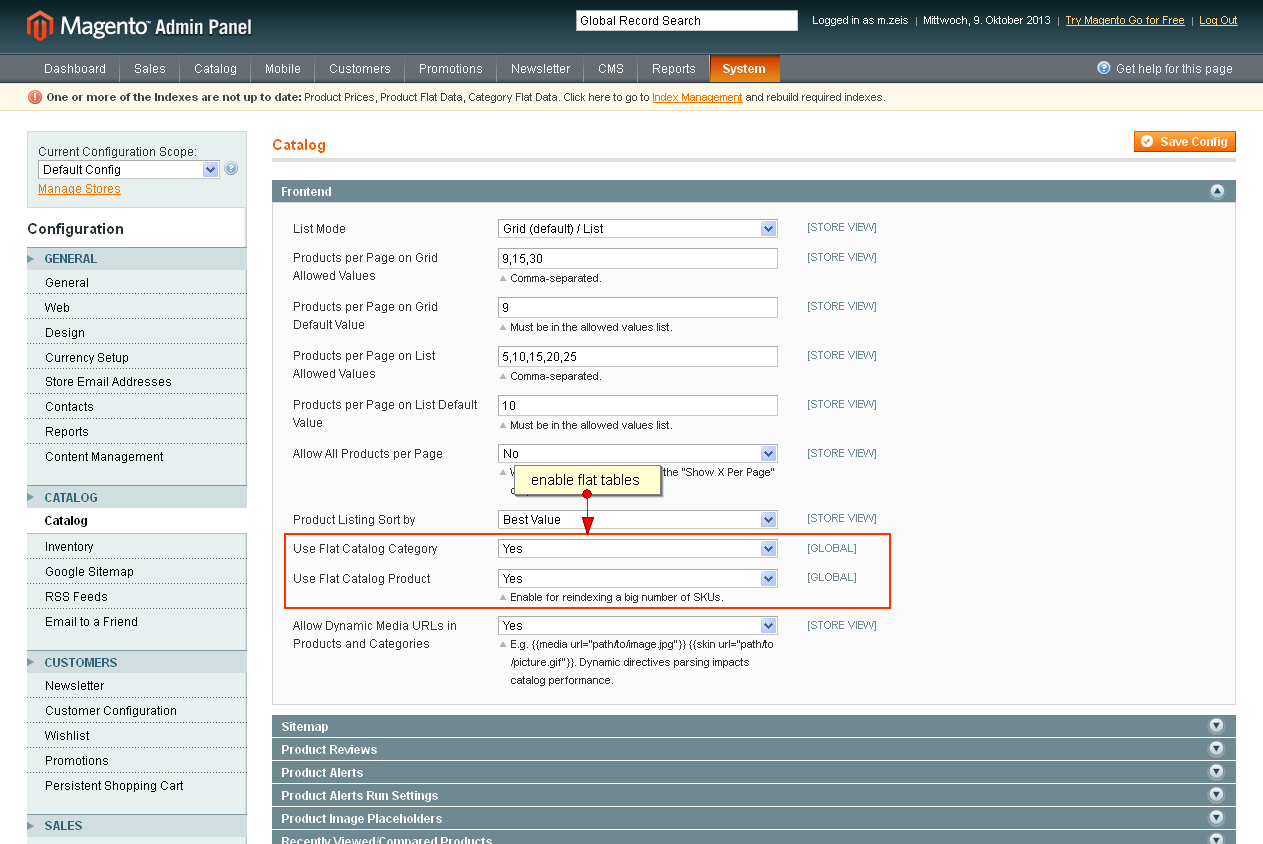This screenshot has height=844, width=1263.
Task: Open the Customers menu
Action: [x=360, y=69]
